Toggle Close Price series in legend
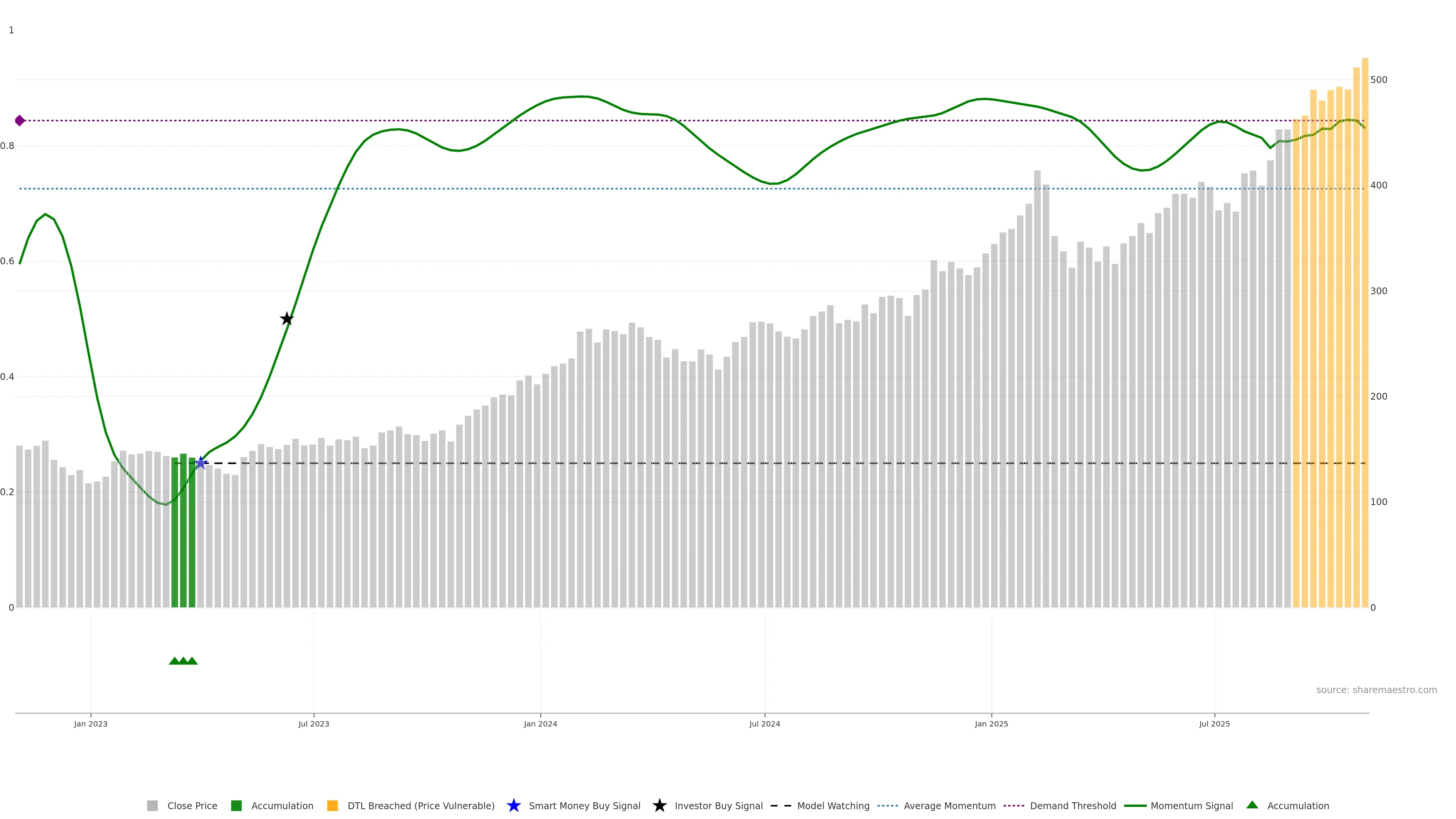Image resolution: width=1456 pixels, height=819 pixels. click(191, 805)
